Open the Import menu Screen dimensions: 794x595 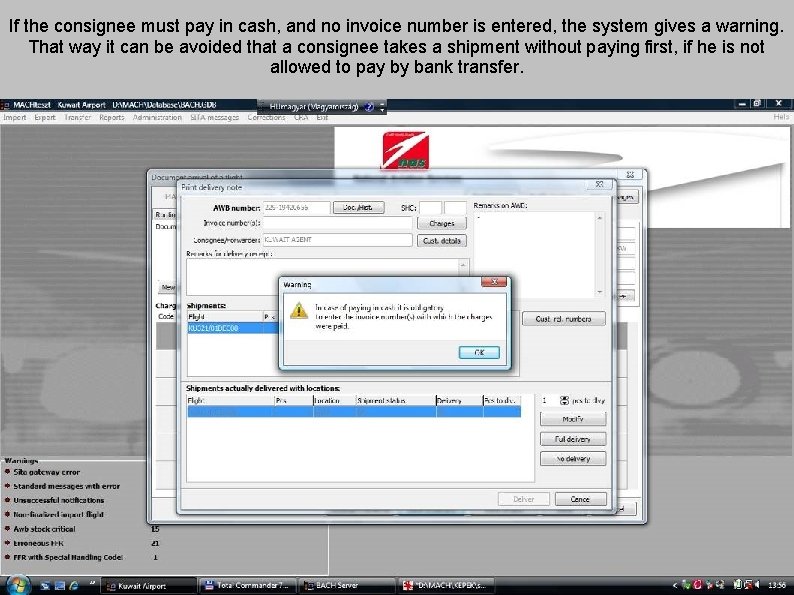[x=15, y=117]
